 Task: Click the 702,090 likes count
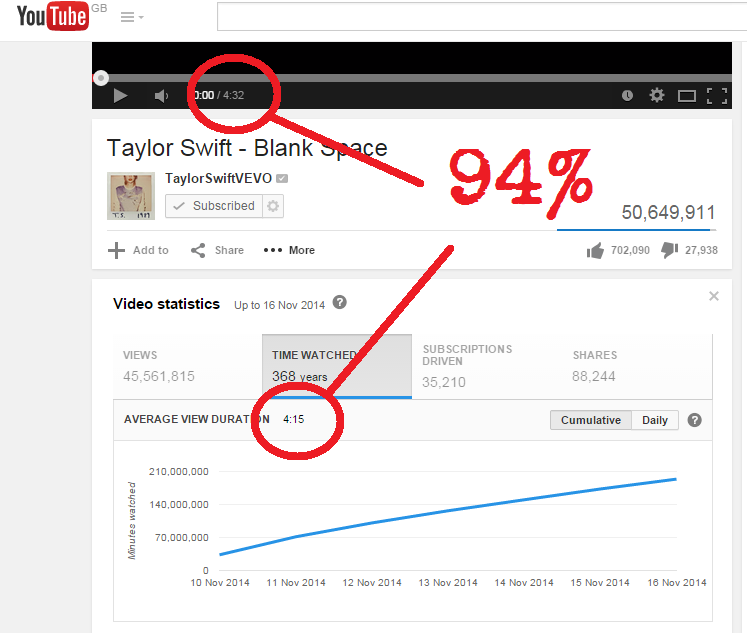point(630,250)
